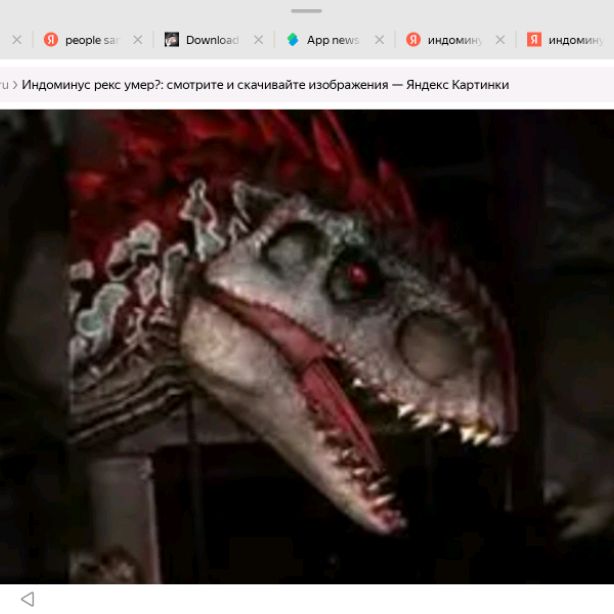The height and width of the screenshot is (614, 614).
Task: Select the first "индомину" tab with the round Yandex icon
Action: coord(444,40)
